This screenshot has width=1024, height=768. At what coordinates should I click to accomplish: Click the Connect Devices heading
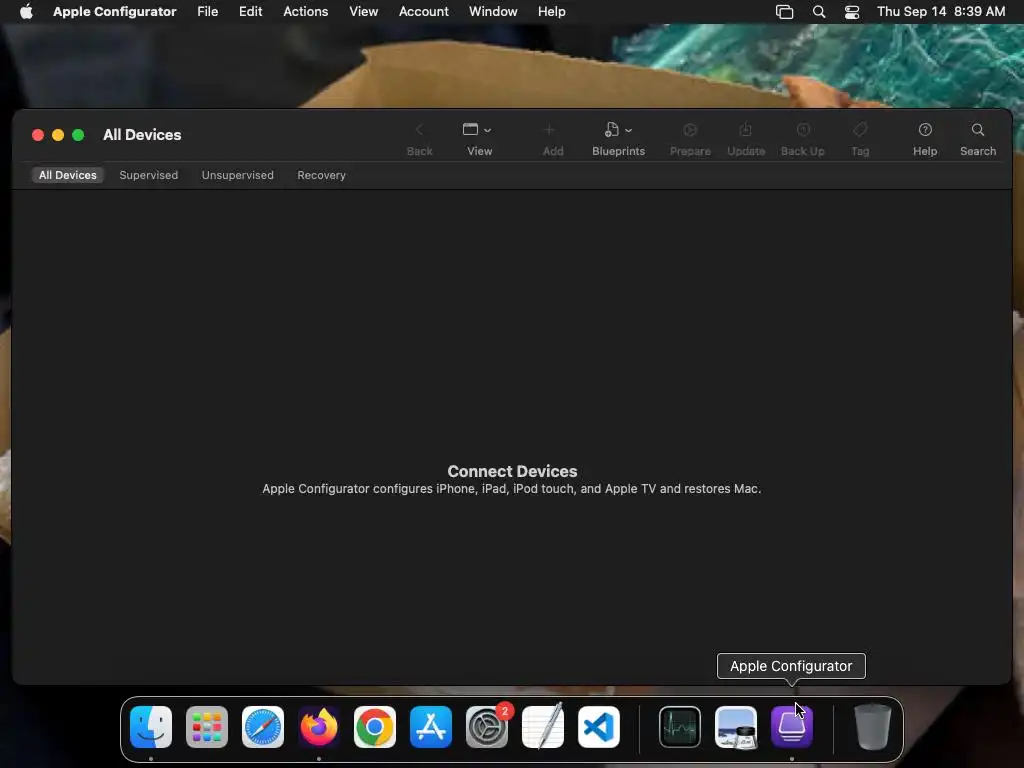point(512,471)
